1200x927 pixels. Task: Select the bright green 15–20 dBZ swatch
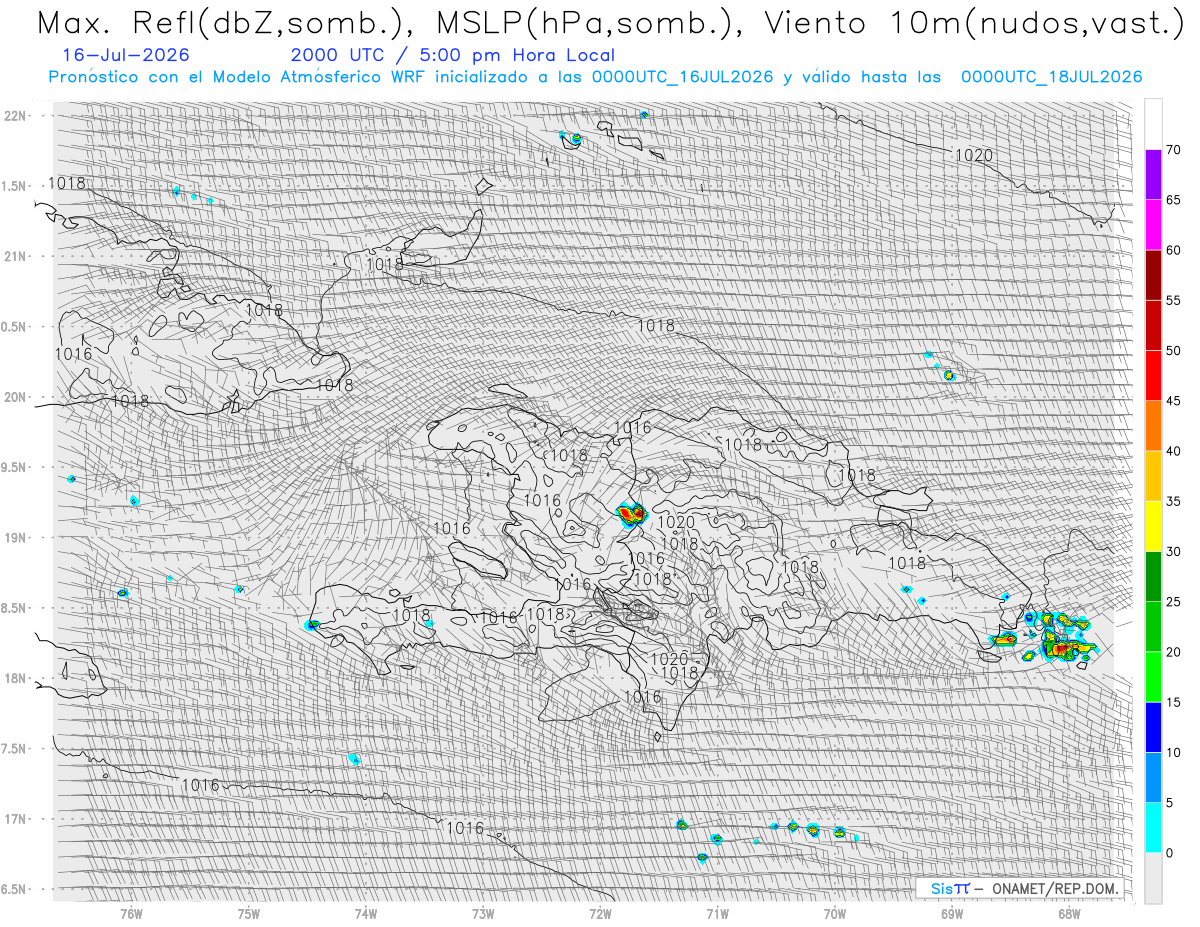pos(1153,677)
